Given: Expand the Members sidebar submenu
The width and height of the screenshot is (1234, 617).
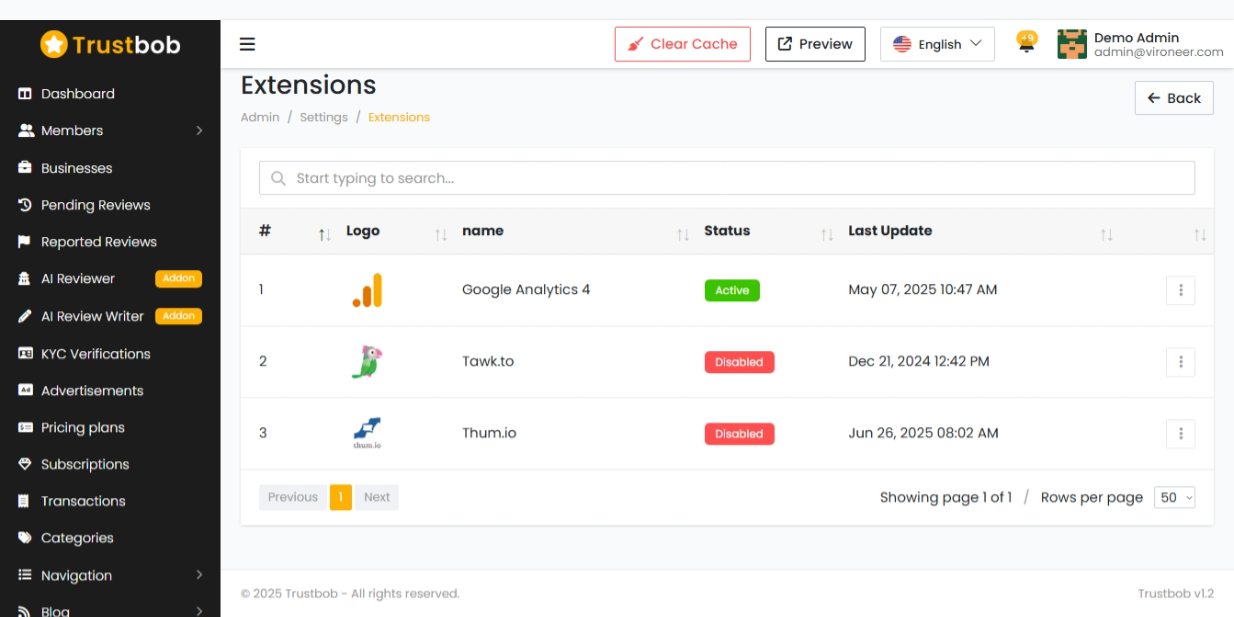Looking at the screenshot, I should (x=199, y=131).
